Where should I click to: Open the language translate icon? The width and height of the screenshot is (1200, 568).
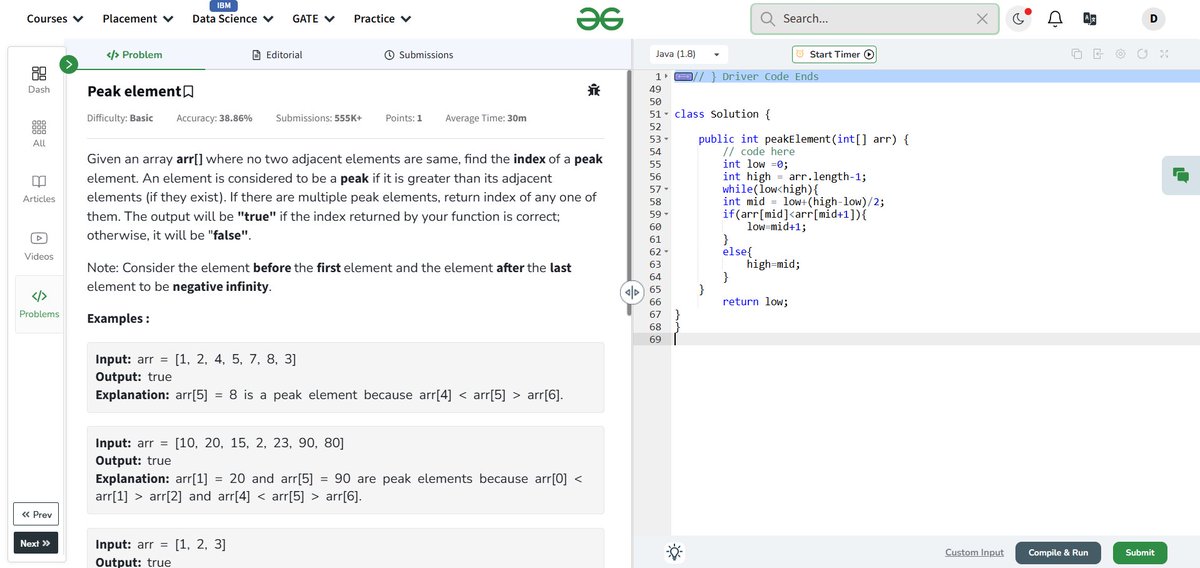1089,18
